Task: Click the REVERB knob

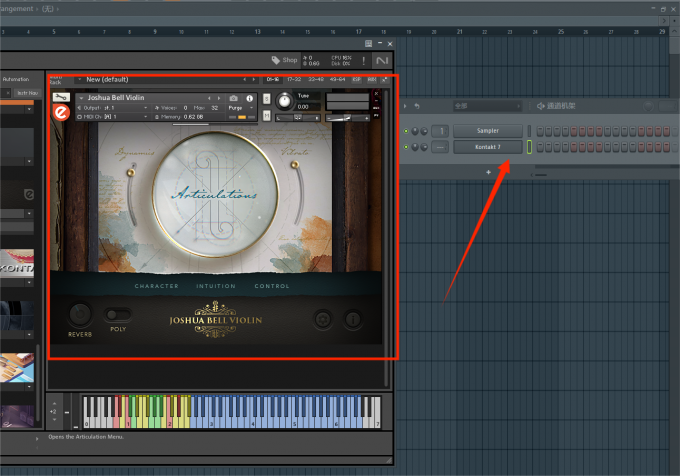Action: [x=80, y=315]
